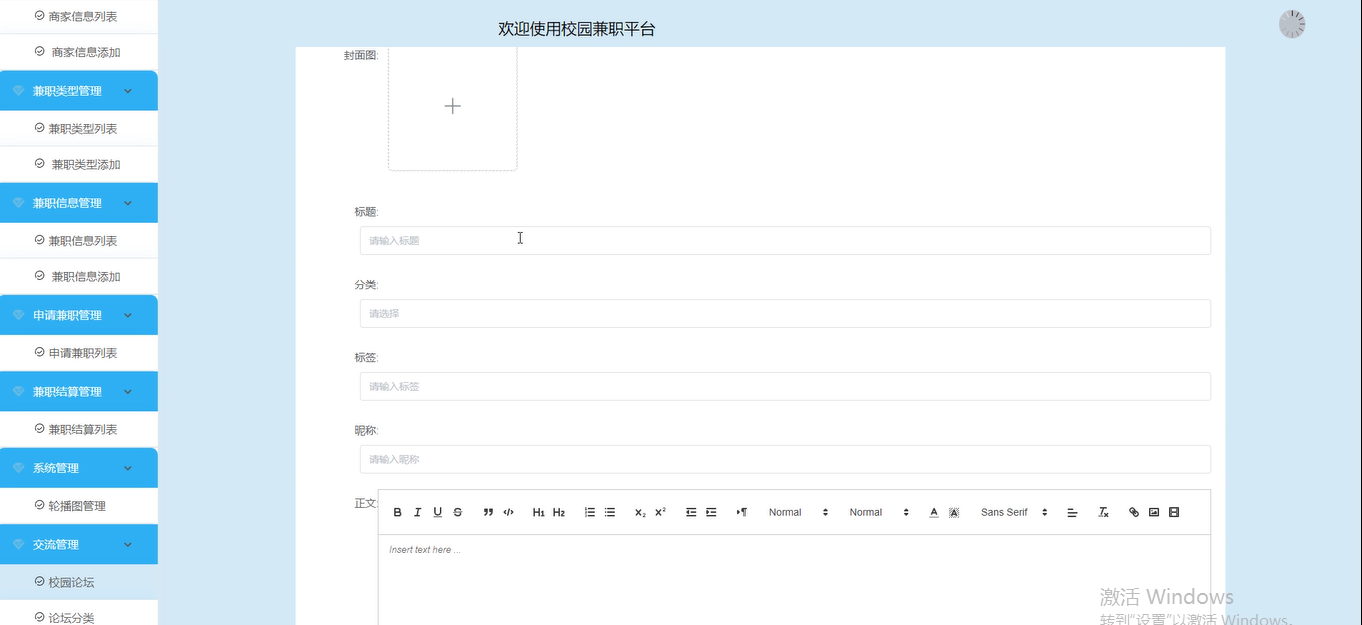
Task: Focus the 标题 title input field
Action: pyautogui.click(x=785, y=240)
